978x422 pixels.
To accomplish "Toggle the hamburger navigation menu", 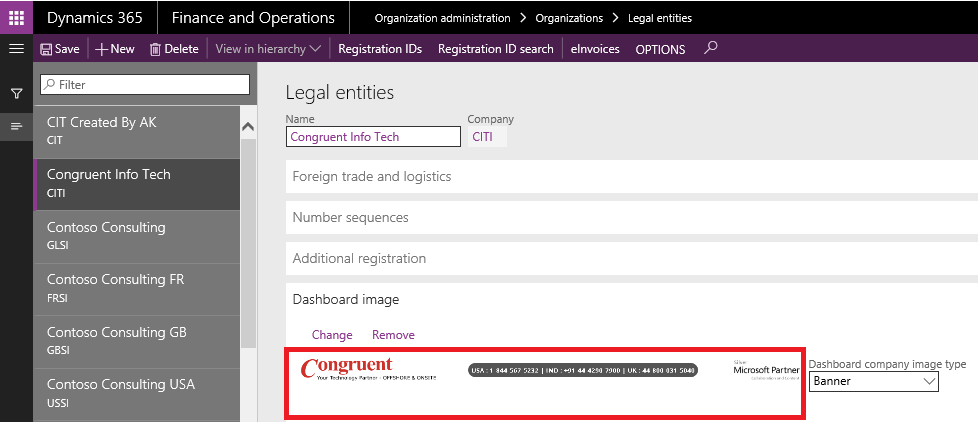I will 16,49.
